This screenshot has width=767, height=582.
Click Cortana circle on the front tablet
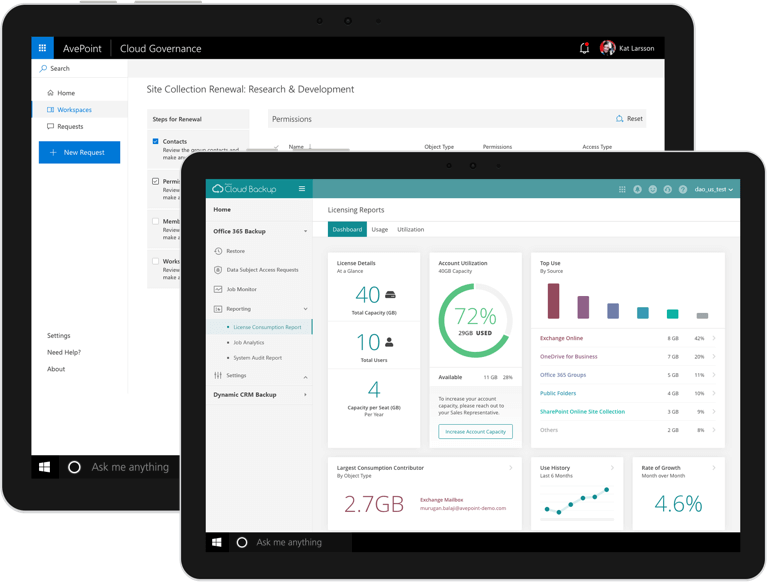(x=242, y=542)
